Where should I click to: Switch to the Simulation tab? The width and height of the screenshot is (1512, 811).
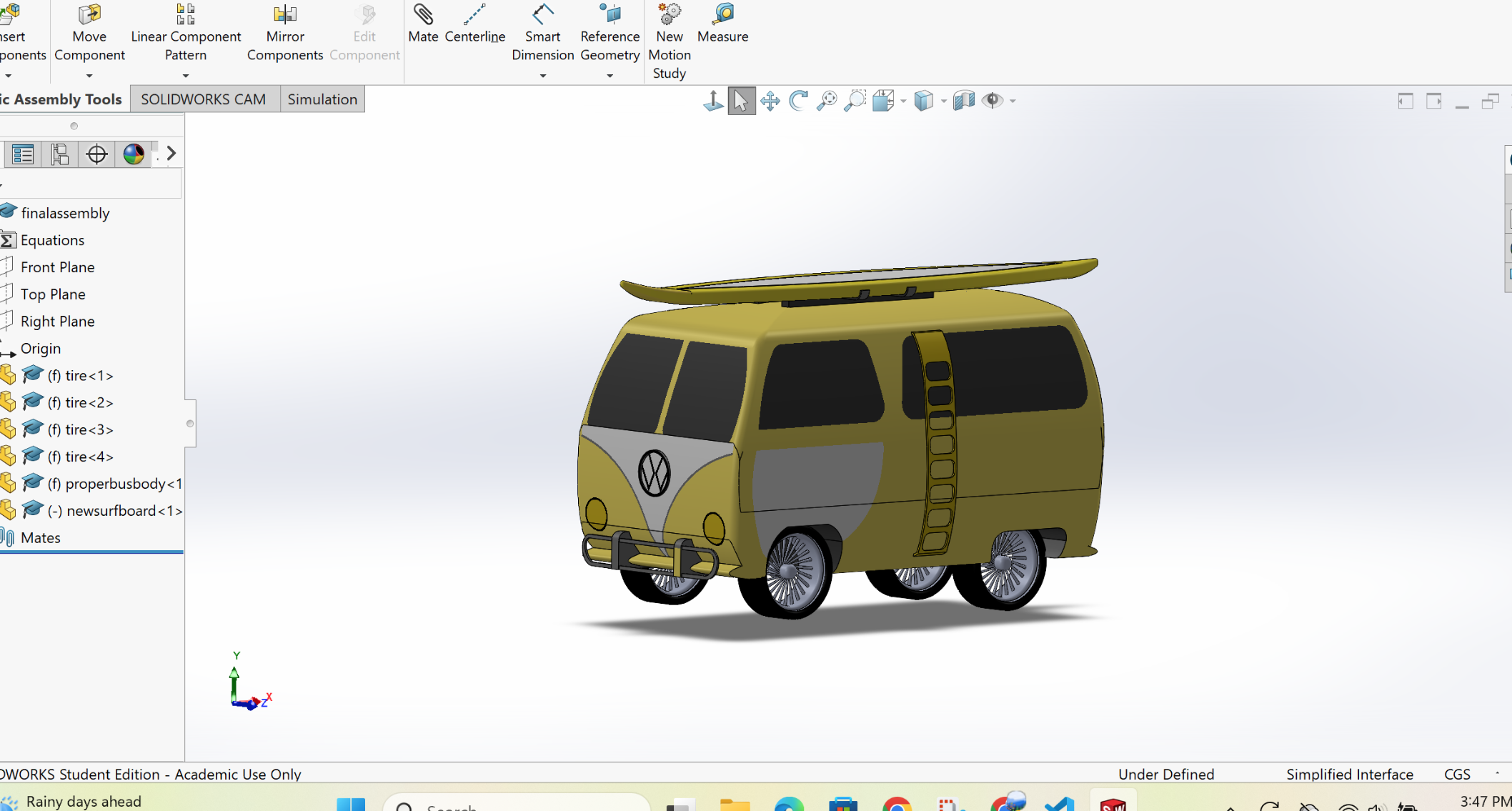coord(322,99)
